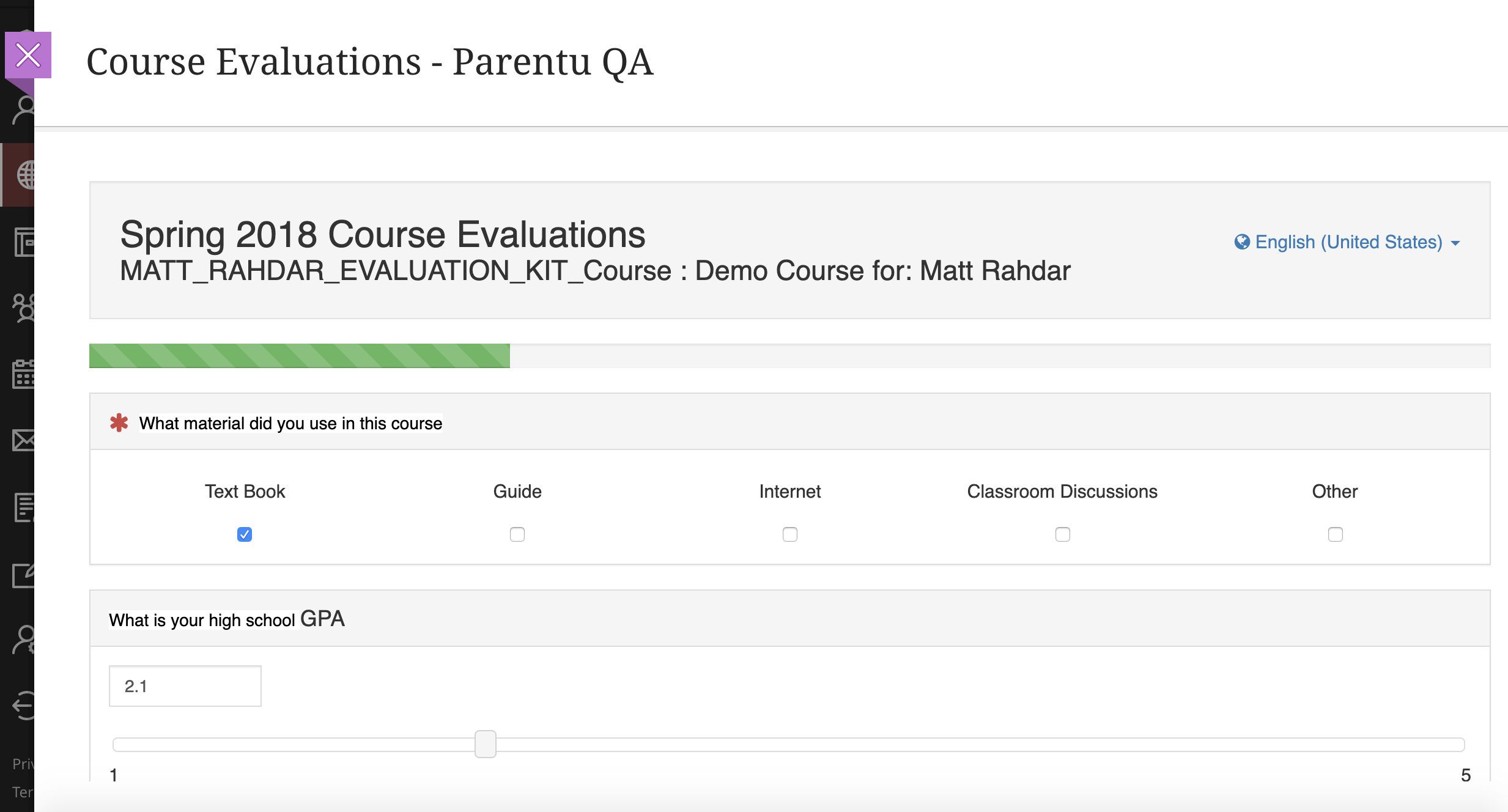
Task: Open the Courses icon in the sidebar
Action: click(x=24, y=243)
